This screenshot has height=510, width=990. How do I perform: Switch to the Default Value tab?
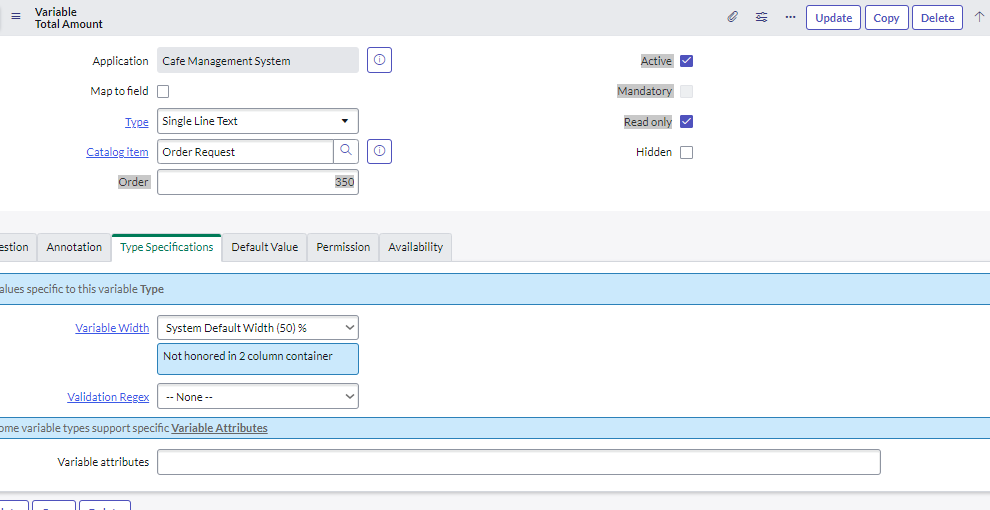[265, 247]
